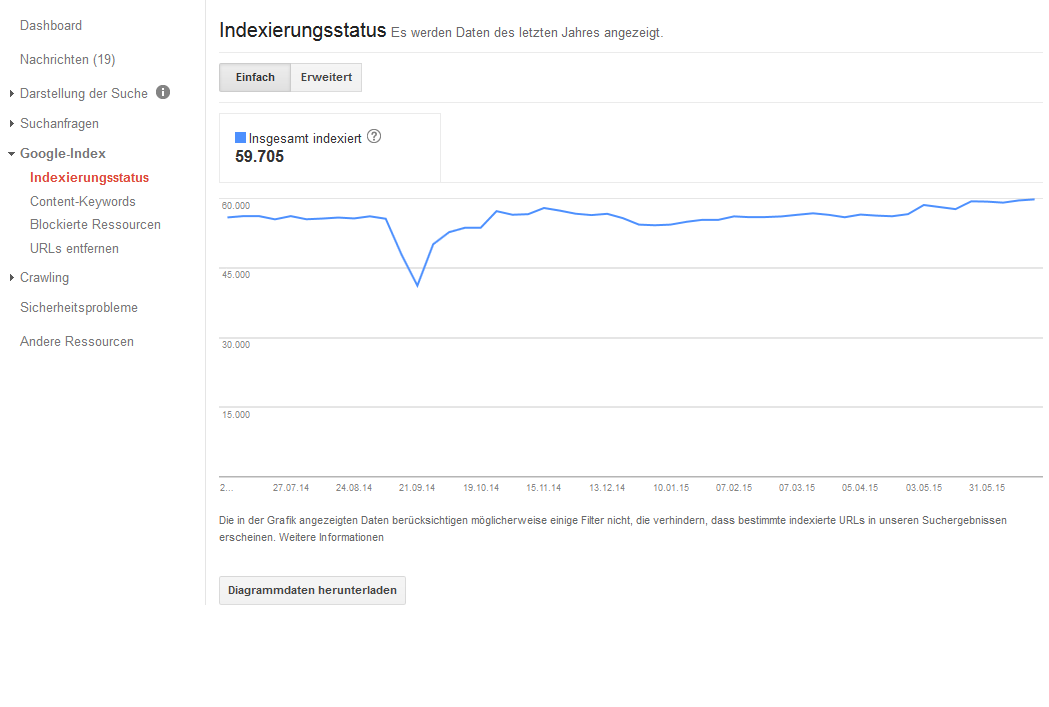Click the 15.000 y-axis label
The image size is (1049, 707).
pyautogui.click(x=235, y=415)
